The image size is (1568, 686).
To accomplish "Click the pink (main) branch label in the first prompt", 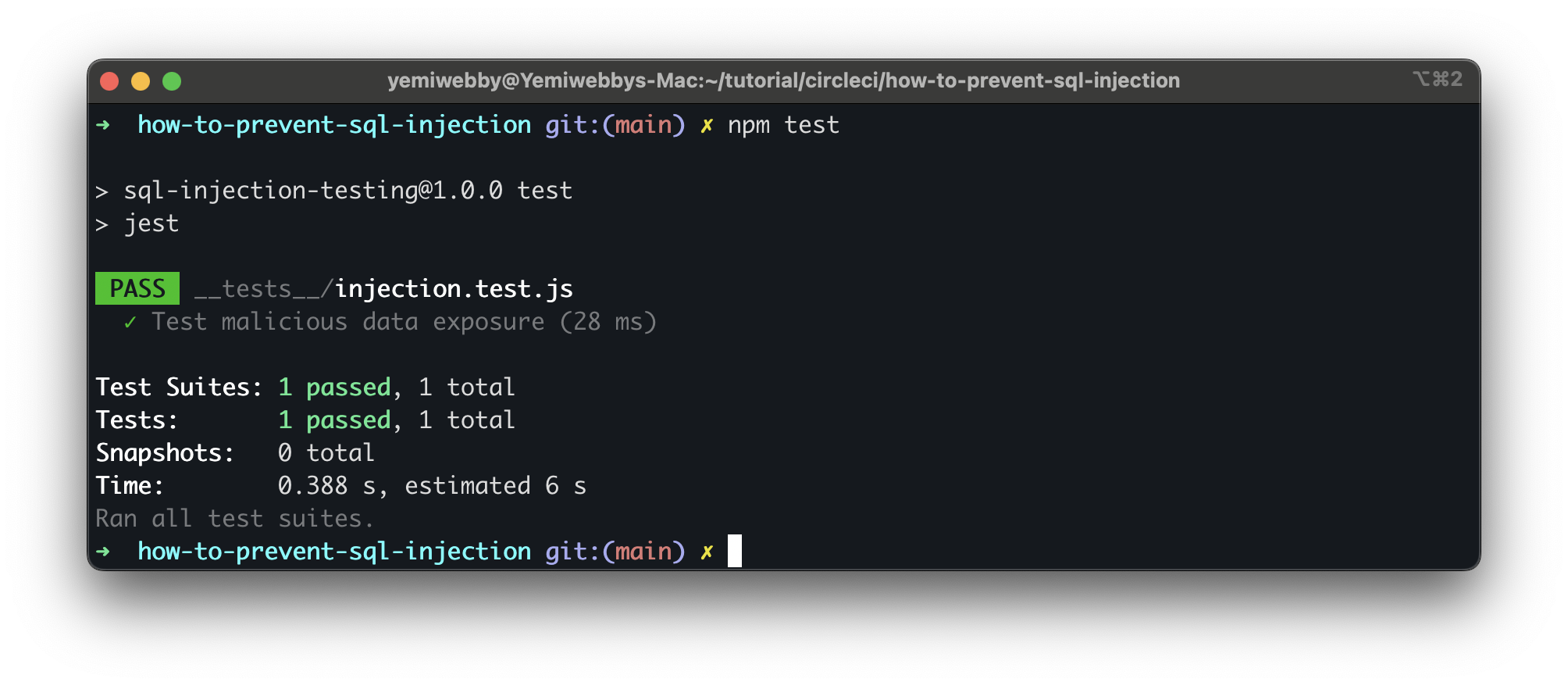I will pyautogui.click(x=642, y=124).
